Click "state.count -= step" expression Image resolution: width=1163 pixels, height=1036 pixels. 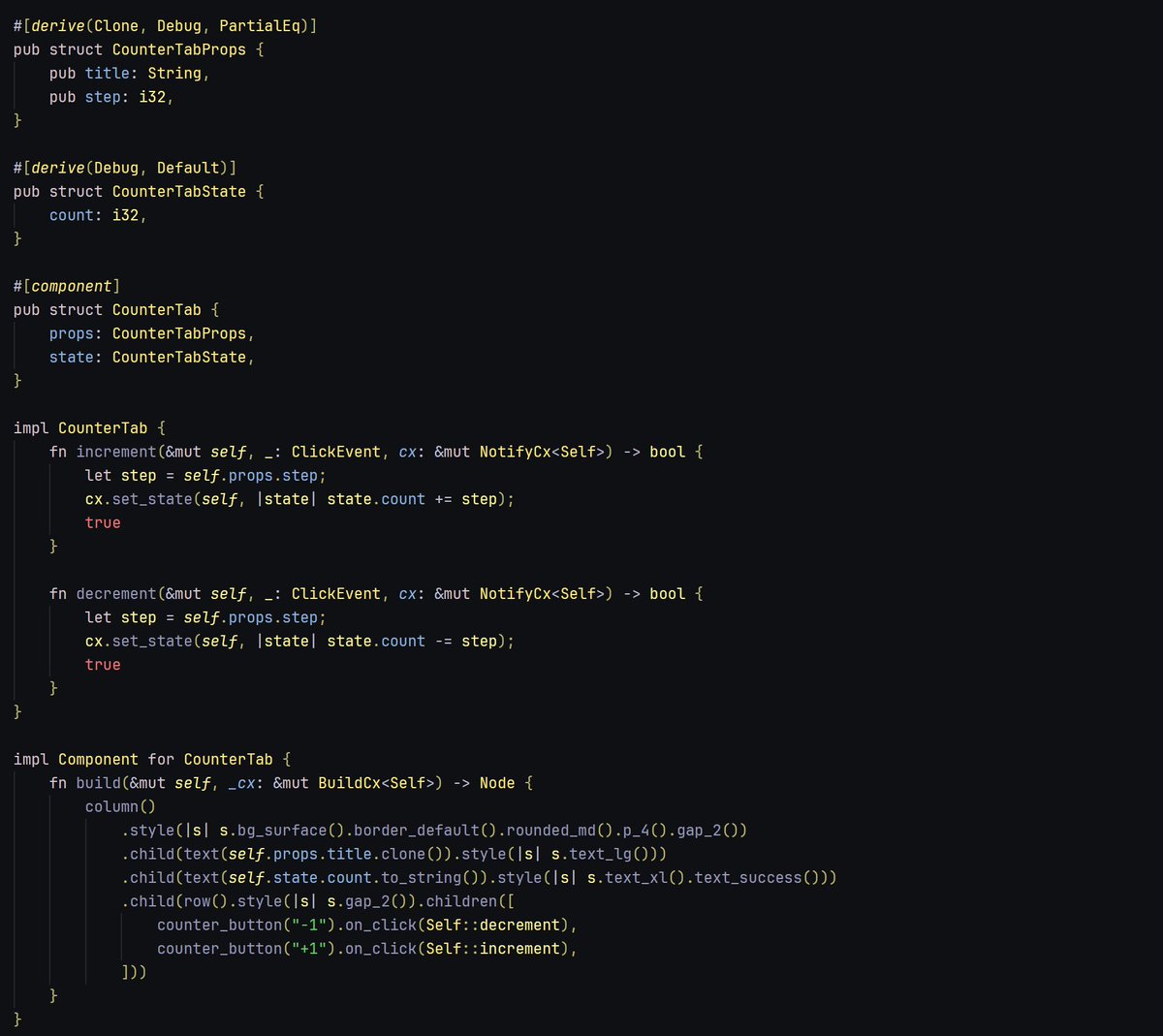tap(412, 642)
